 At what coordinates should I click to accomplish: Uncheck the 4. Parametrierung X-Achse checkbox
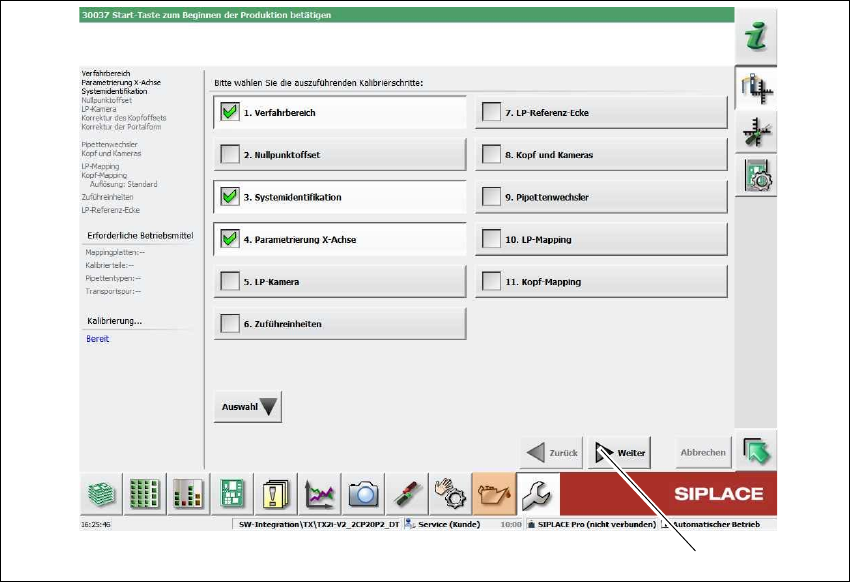click(x=230, y=239)
